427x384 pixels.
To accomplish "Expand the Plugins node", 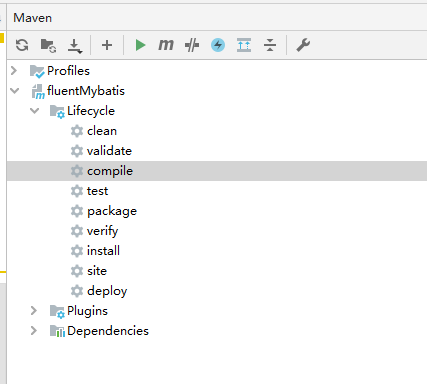I will pos(34,311).
